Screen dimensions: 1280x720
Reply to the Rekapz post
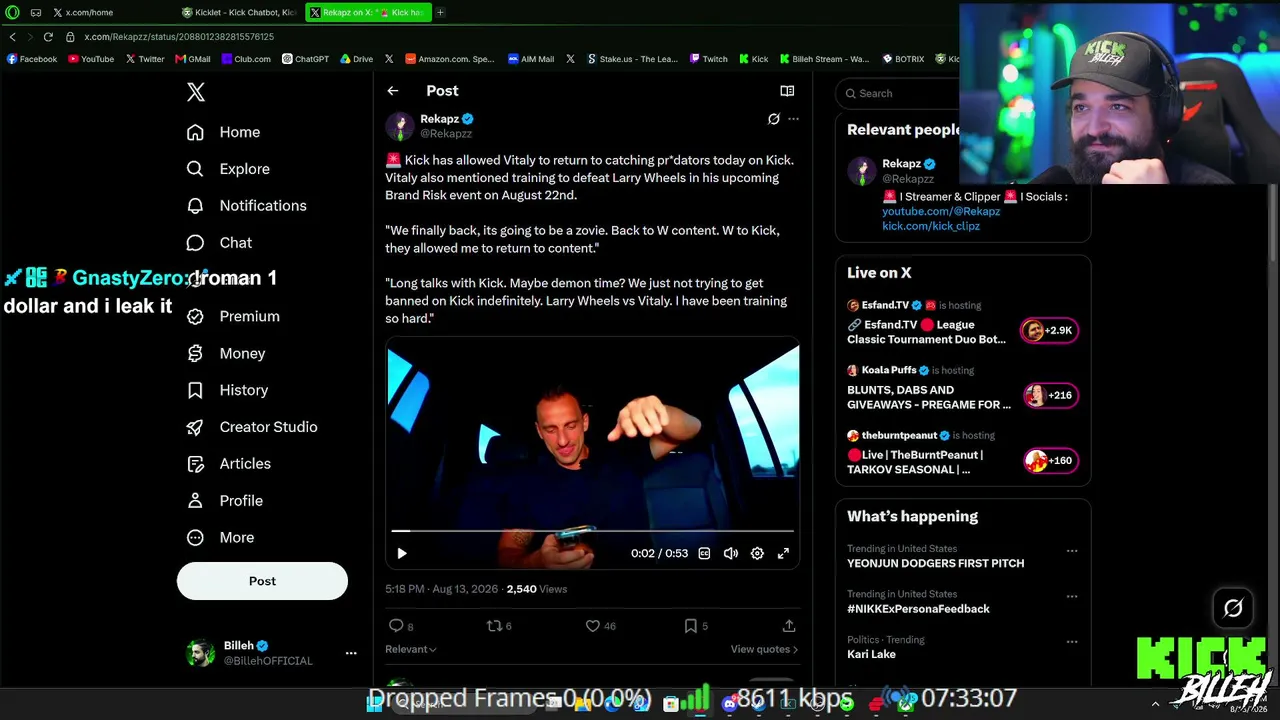(x=396, y=626)
